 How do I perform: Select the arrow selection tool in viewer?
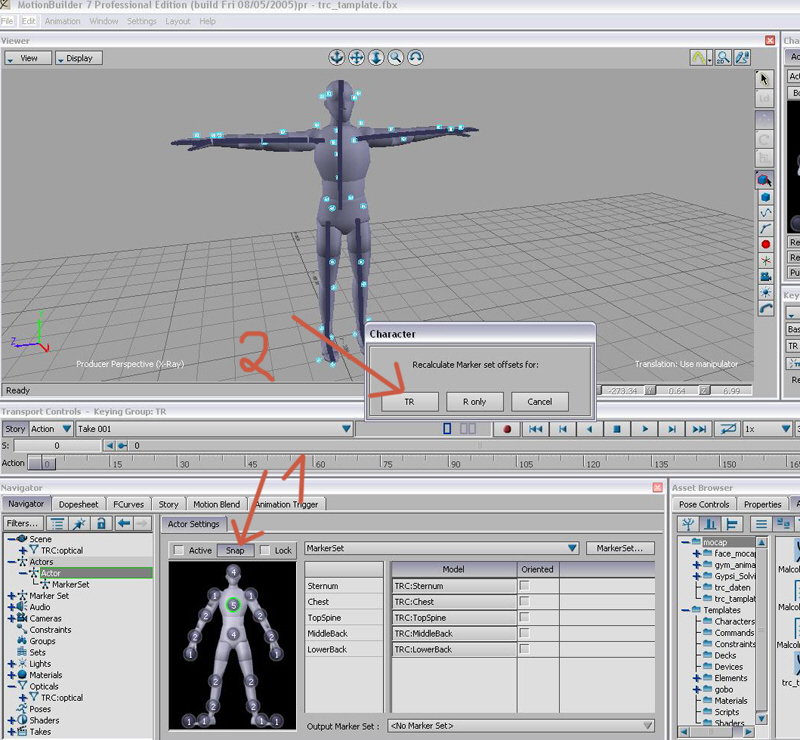point(765,79)
